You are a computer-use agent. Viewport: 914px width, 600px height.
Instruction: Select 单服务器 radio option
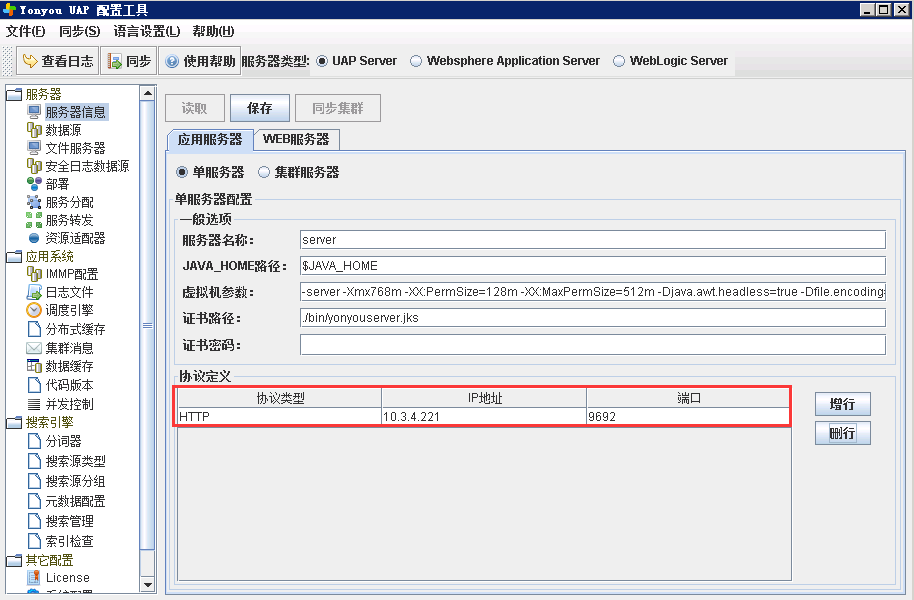click(x=182, y=172)
